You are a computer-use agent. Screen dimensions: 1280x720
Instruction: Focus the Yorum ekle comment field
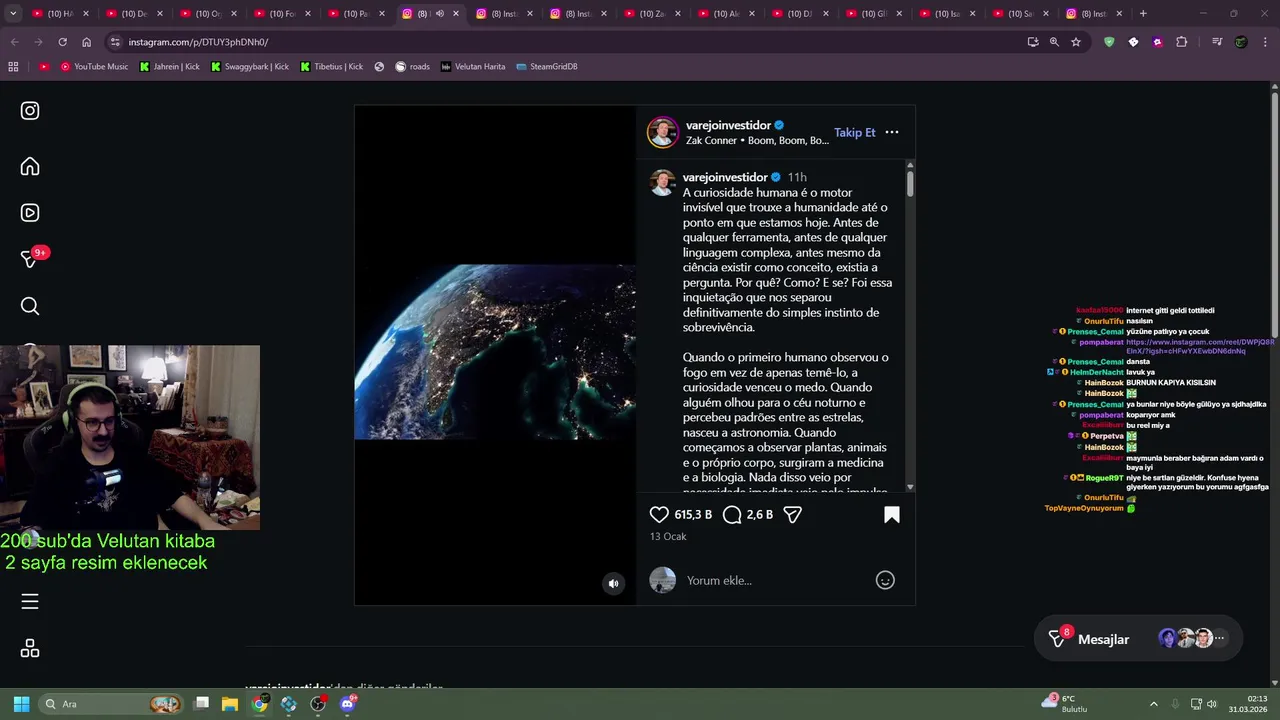[x=775, y=580]
